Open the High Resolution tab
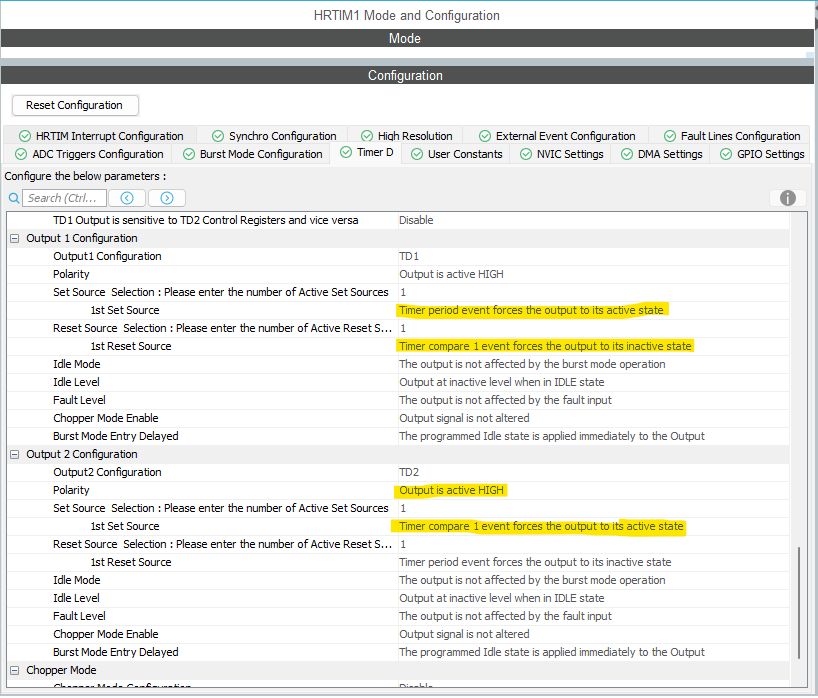 [406, 136]
